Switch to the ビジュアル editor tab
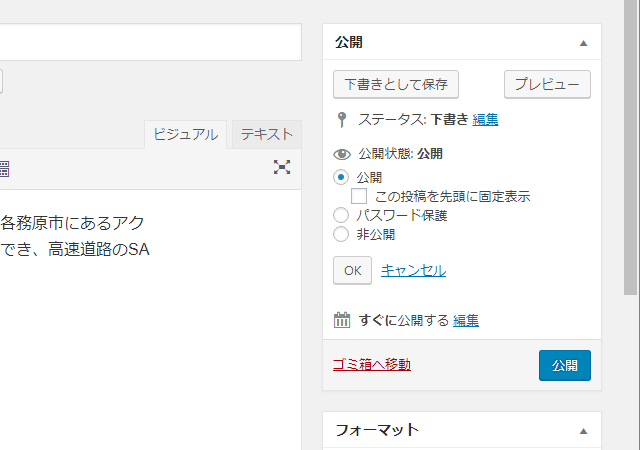640x450 pixels. coord(185,135)
